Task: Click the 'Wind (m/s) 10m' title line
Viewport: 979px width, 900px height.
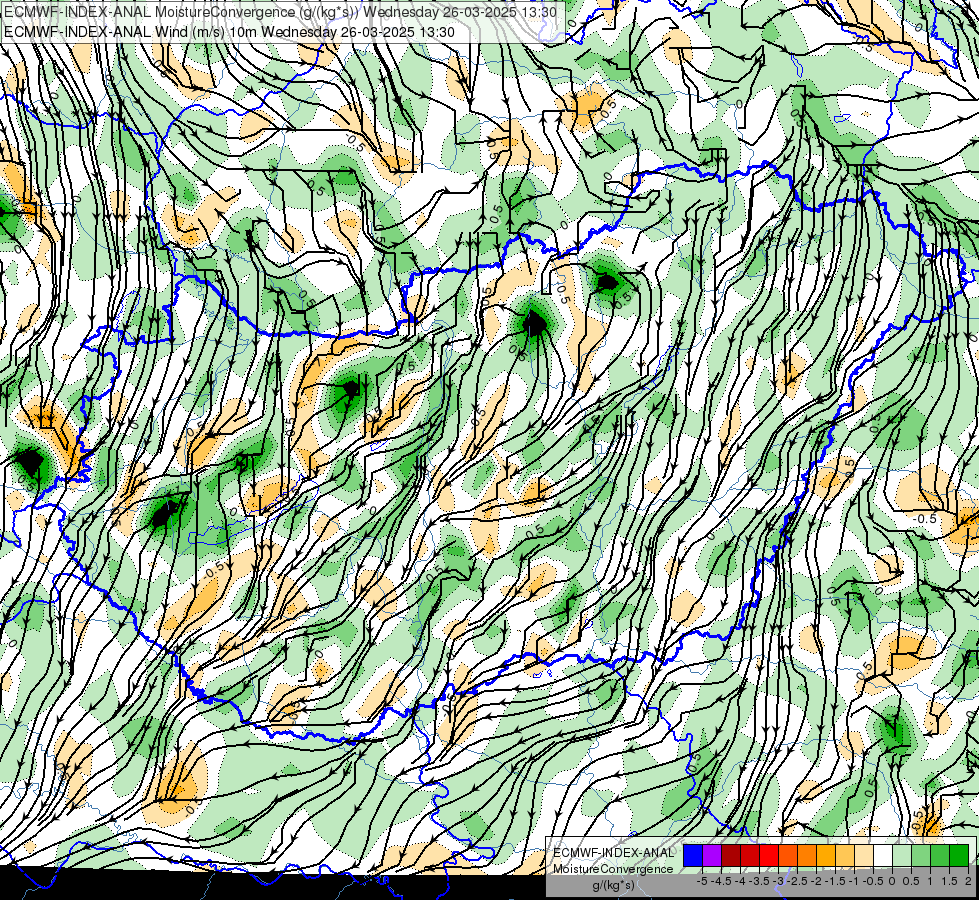Action: 229,32
